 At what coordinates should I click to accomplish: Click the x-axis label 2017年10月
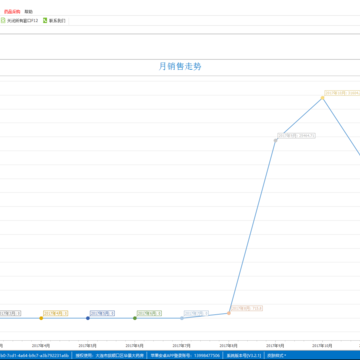coord(323,346)
